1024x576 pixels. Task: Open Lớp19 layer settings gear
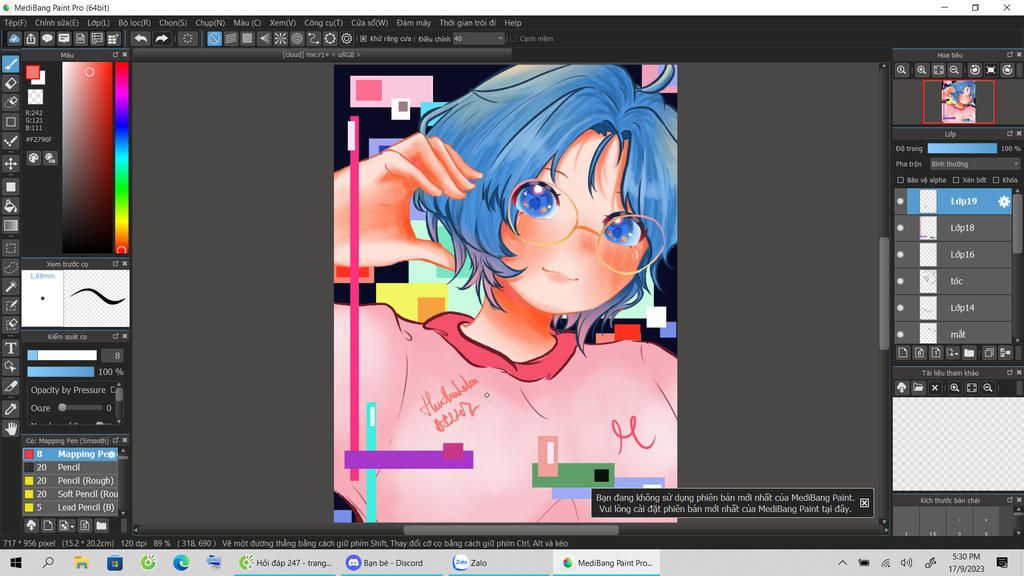click(x=1004, y=202)
